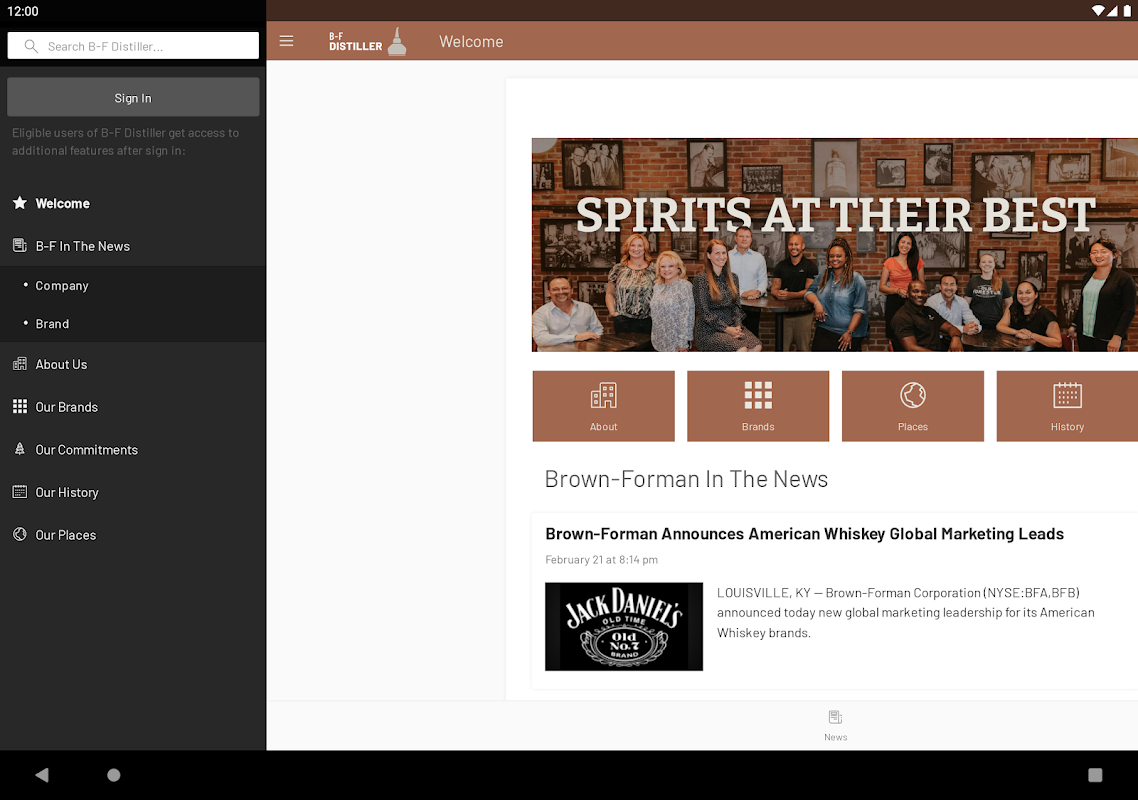Screen dimensions: 1138x800
Task: Click the Welcome page title
Action: (x=471, y=41)
